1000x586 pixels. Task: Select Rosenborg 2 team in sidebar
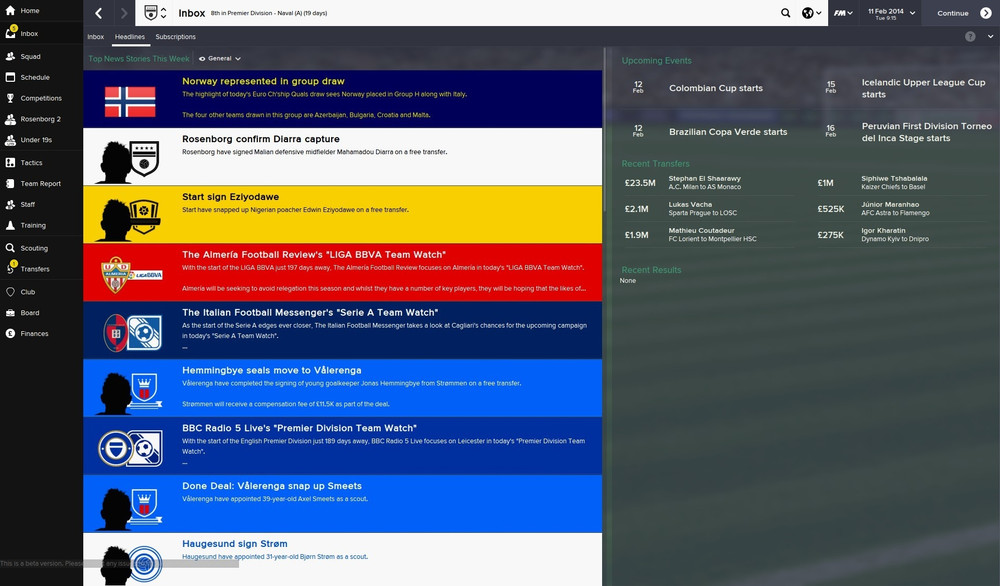pyautogui.click(x=40, y=119)
